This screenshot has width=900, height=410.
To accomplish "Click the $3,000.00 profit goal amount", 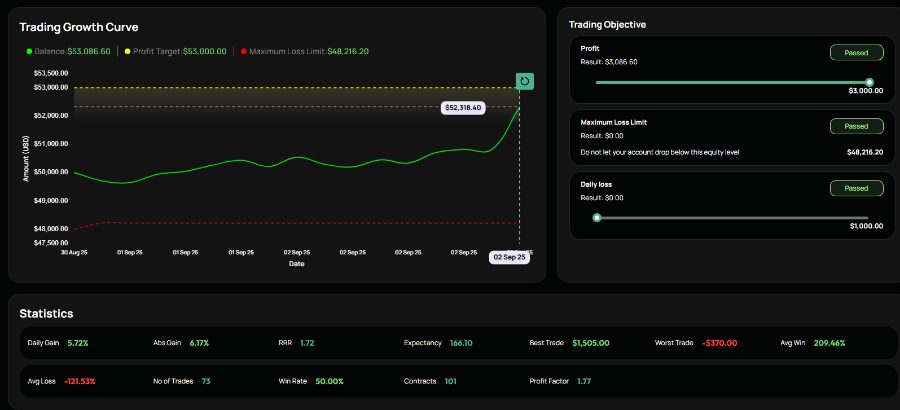I will [x=866, y=91].
